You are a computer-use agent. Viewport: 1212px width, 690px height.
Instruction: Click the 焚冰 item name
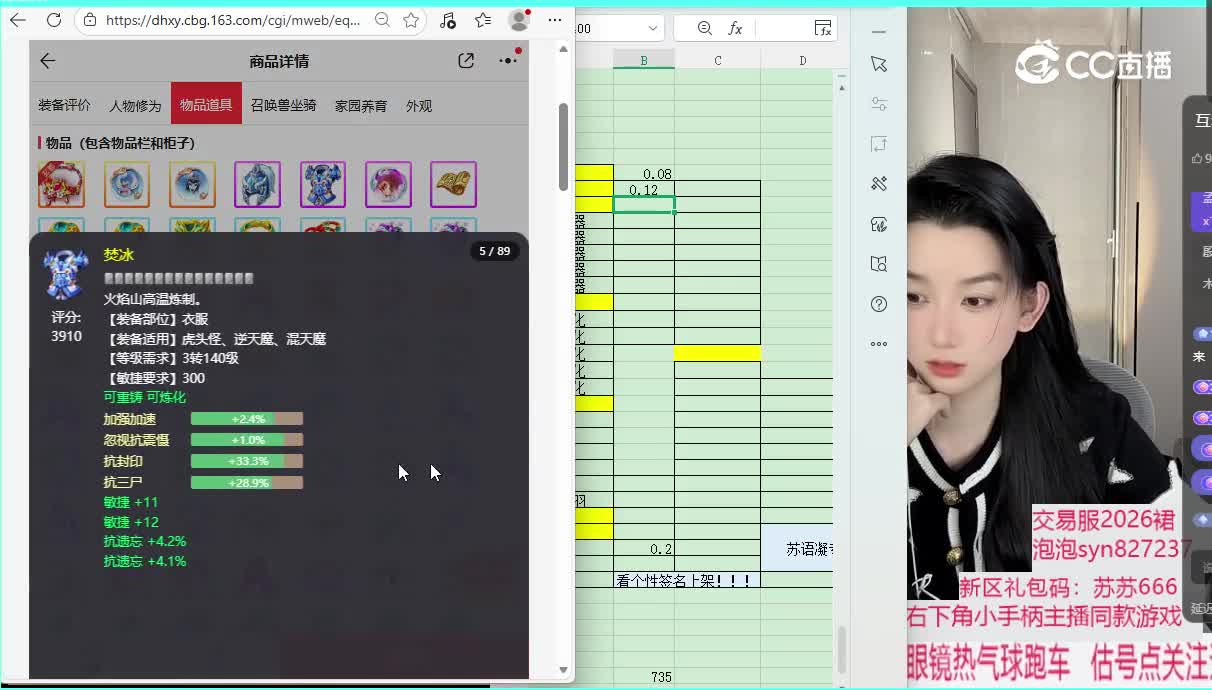119,255
